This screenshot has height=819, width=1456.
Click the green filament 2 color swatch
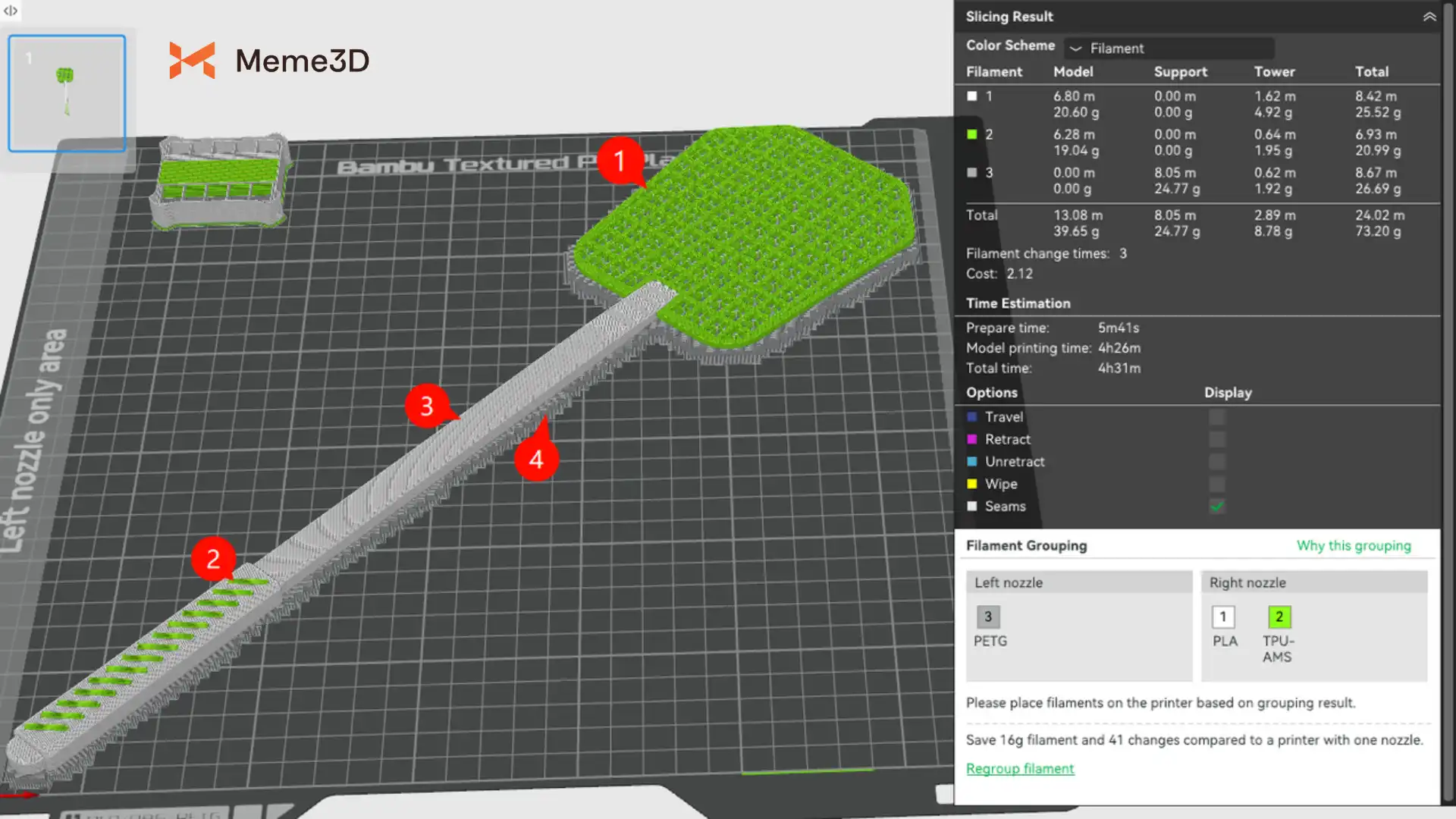click(972, 134)
